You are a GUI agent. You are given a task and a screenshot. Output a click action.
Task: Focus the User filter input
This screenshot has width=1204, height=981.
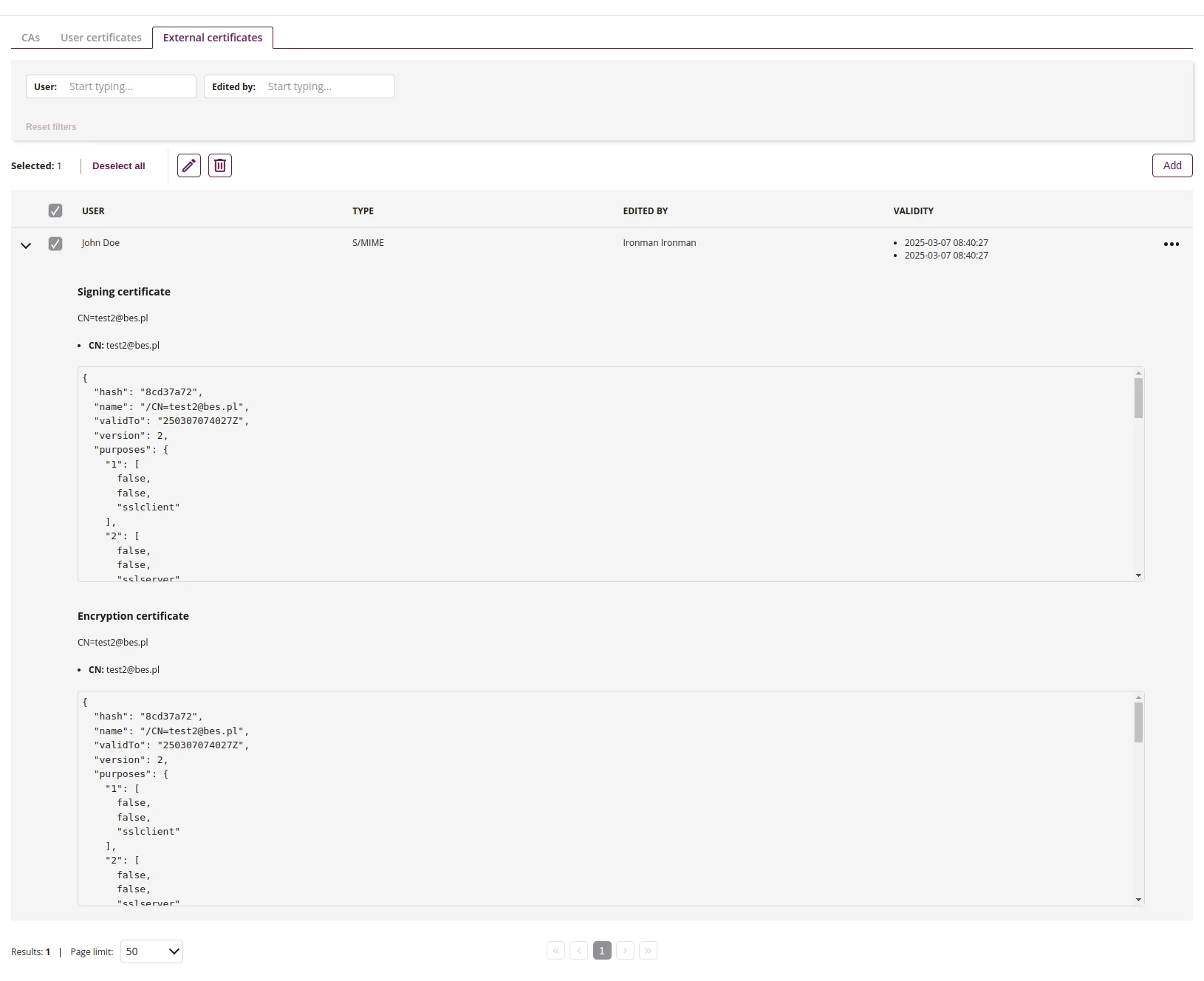[x=129, y=86]
